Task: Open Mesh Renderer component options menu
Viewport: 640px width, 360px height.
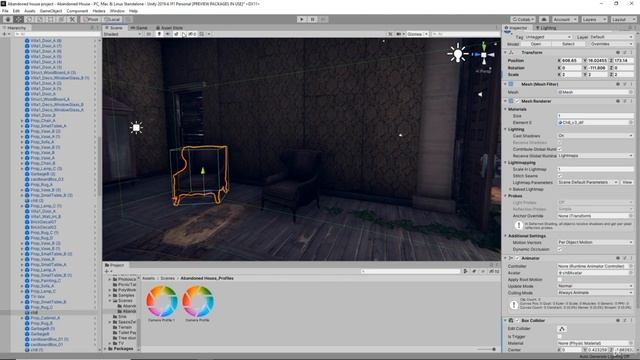Action: 631,101
